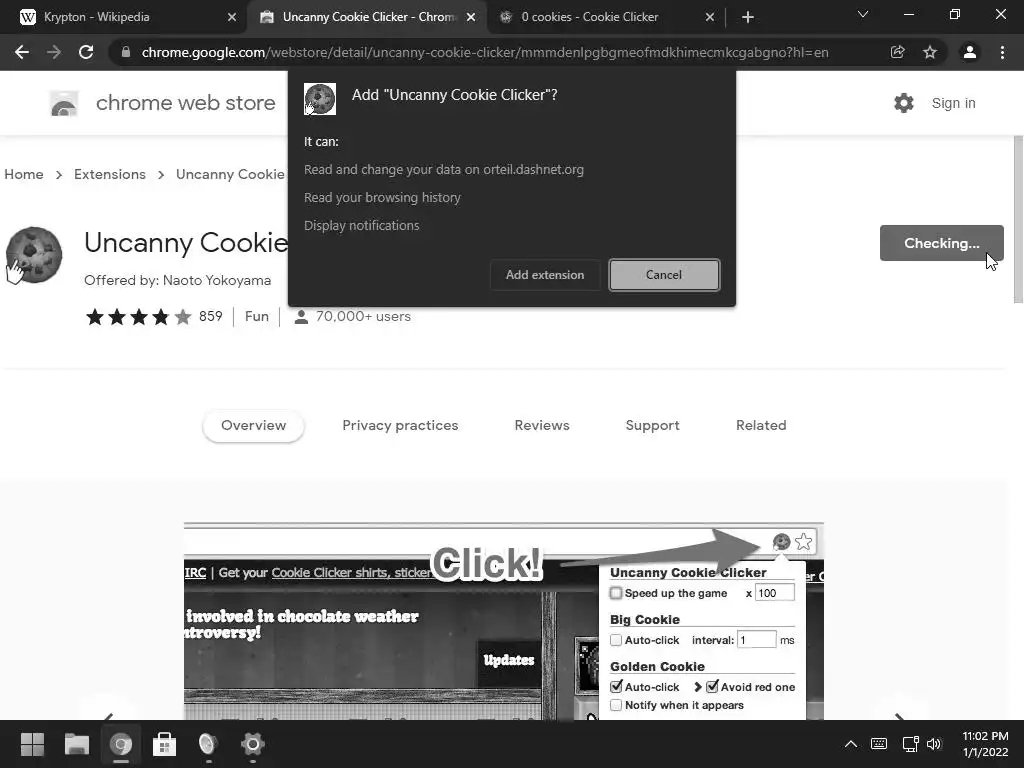
Task: Click the address bar URL
Action: point(485,52)
